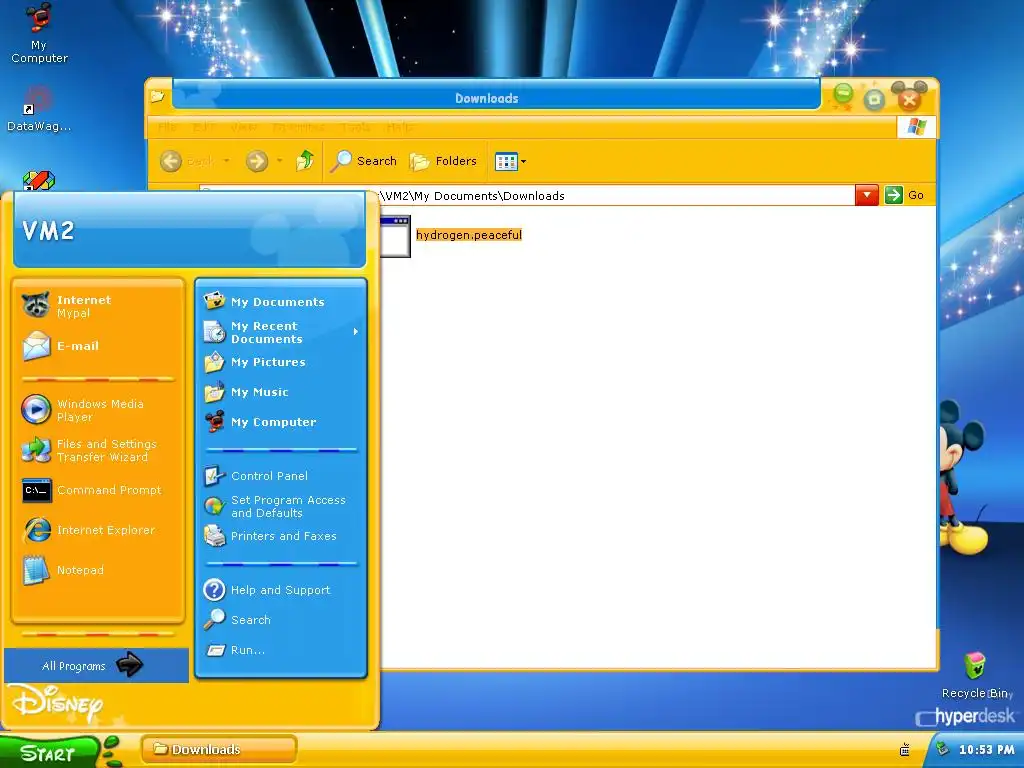Open the Favorites menu
This screenshot has width=1024, height=768.
coord(298,127)
